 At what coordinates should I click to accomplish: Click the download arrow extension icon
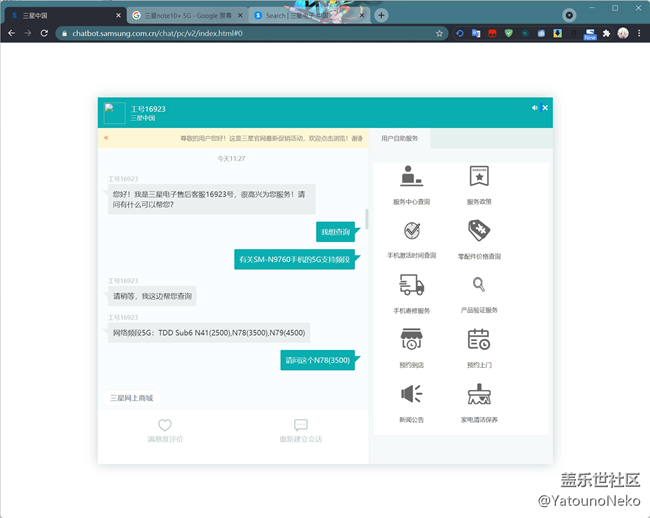click(558, 33)
